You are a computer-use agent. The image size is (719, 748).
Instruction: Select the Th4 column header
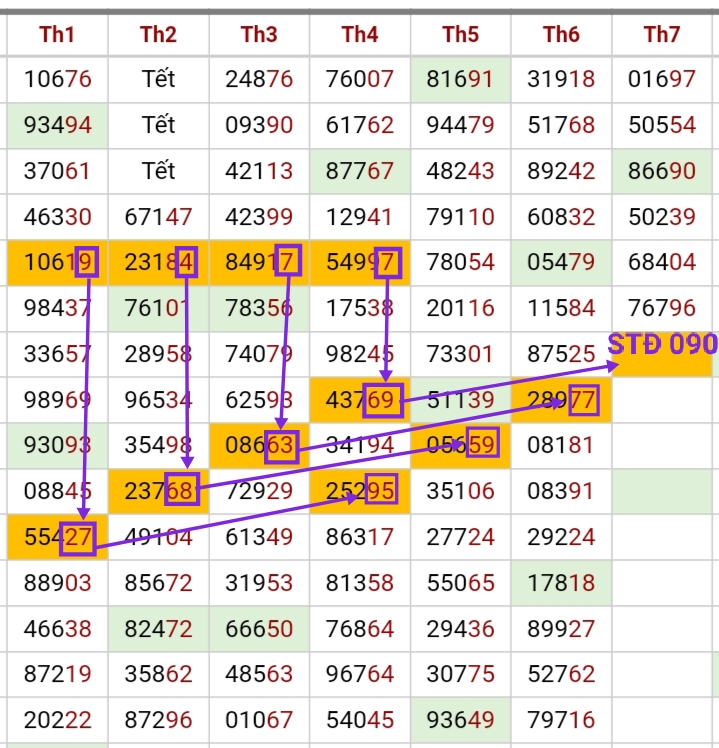(x=359, y=35)
